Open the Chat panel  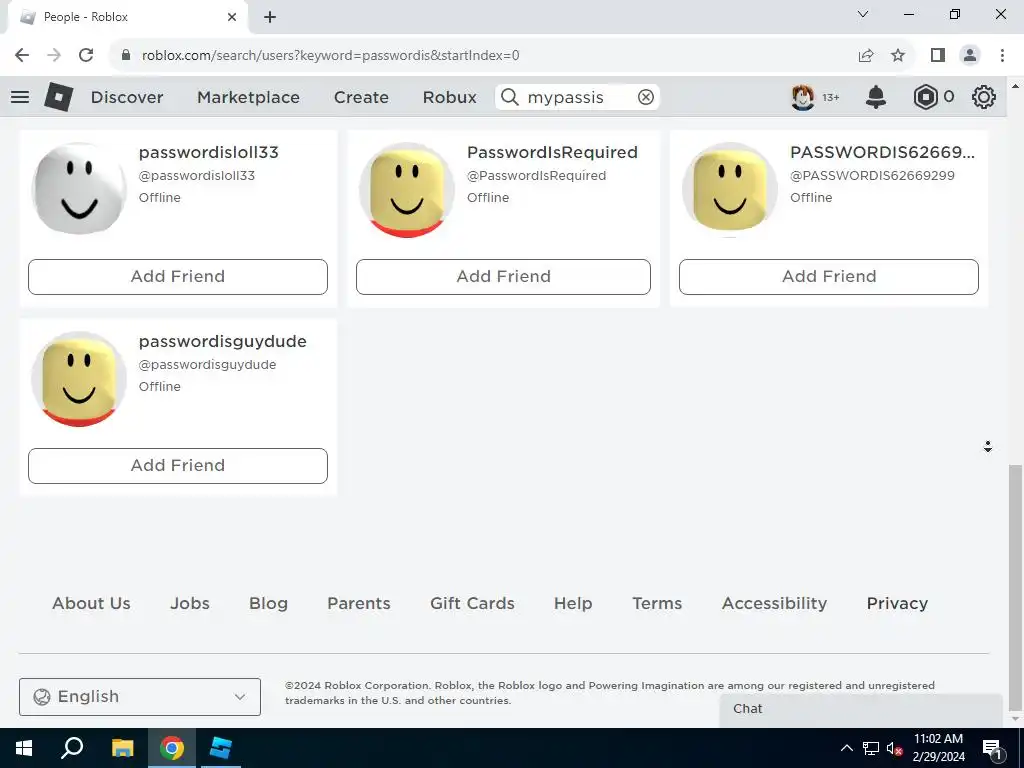[x=861, y=709]
